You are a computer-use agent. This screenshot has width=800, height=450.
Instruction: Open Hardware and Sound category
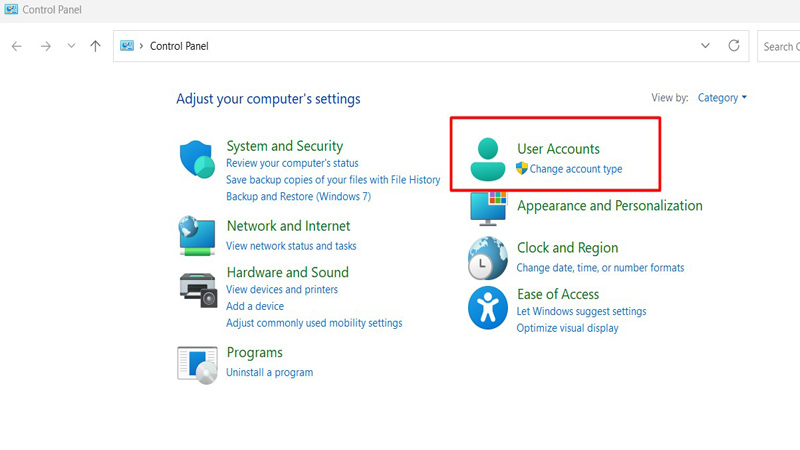tap(288, 272)
